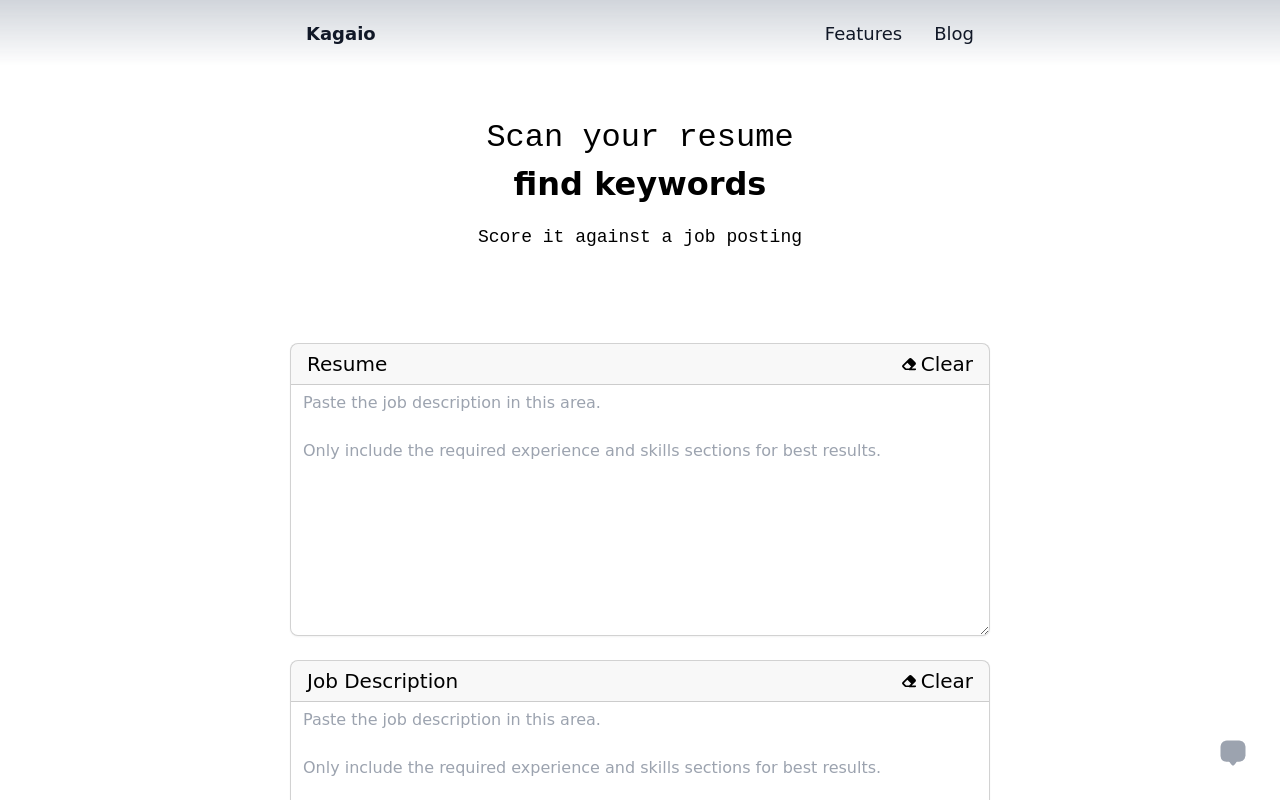This screenshot has height=800, width=1280.
Task: Click the "Only include the required experience" placeholder in the Job Description box
Action: tap(592, 767)
